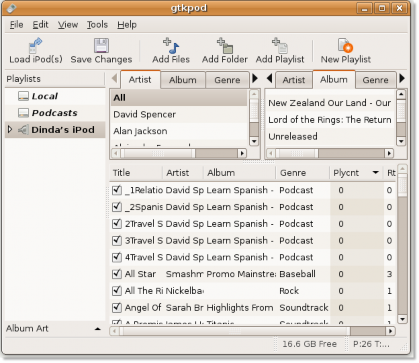This screenshot has height=363, width=419.
Task: Select the Local playlist icon
Action: coord(23,96)
